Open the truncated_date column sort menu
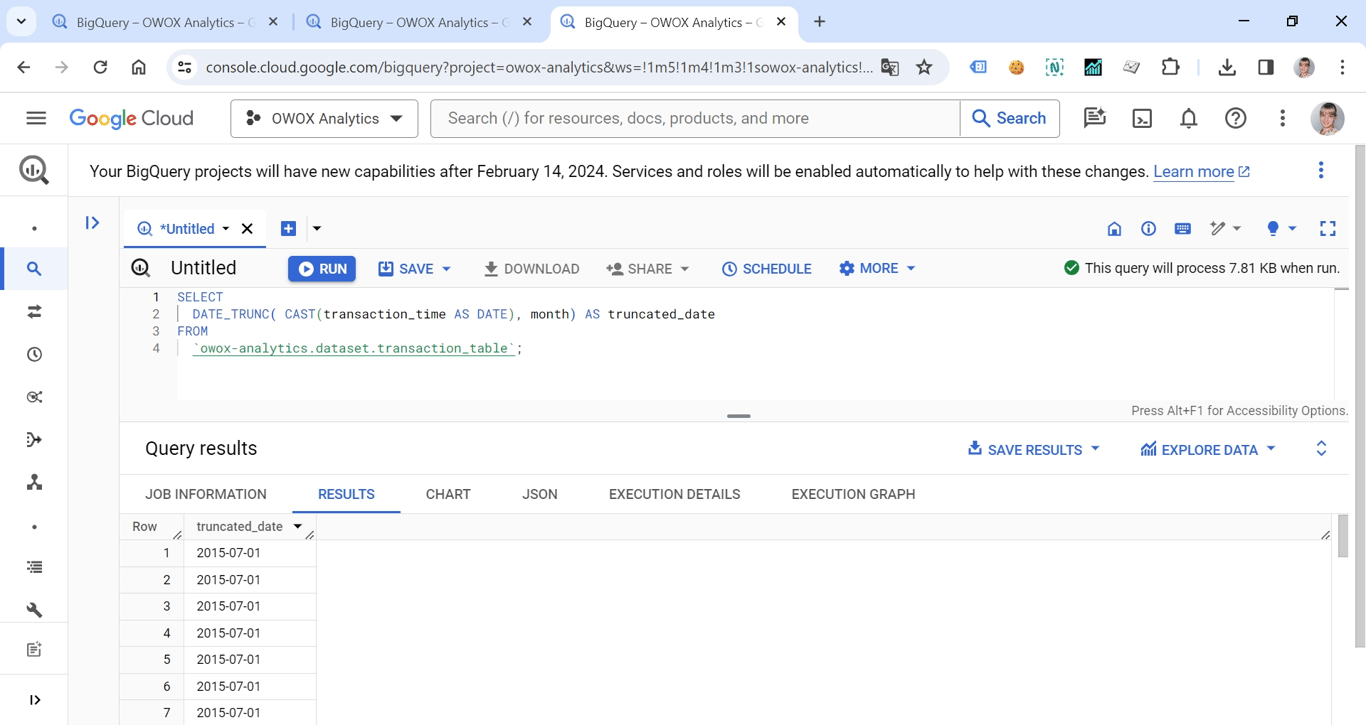The height and width of the screenshot is (725, 1366). (298, 527)
